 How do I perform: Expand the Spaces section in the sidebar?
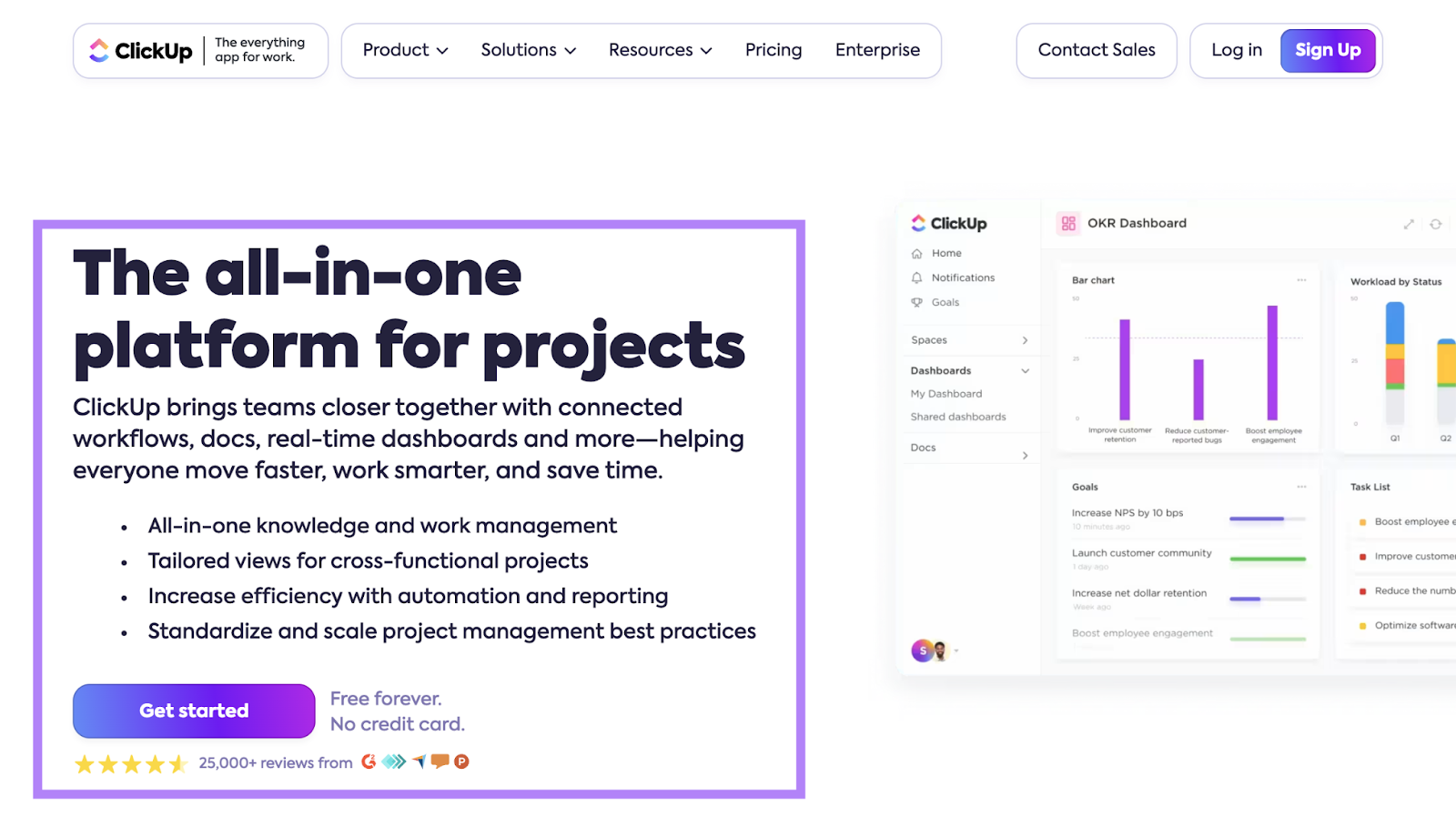click(x=1026, y=339)
